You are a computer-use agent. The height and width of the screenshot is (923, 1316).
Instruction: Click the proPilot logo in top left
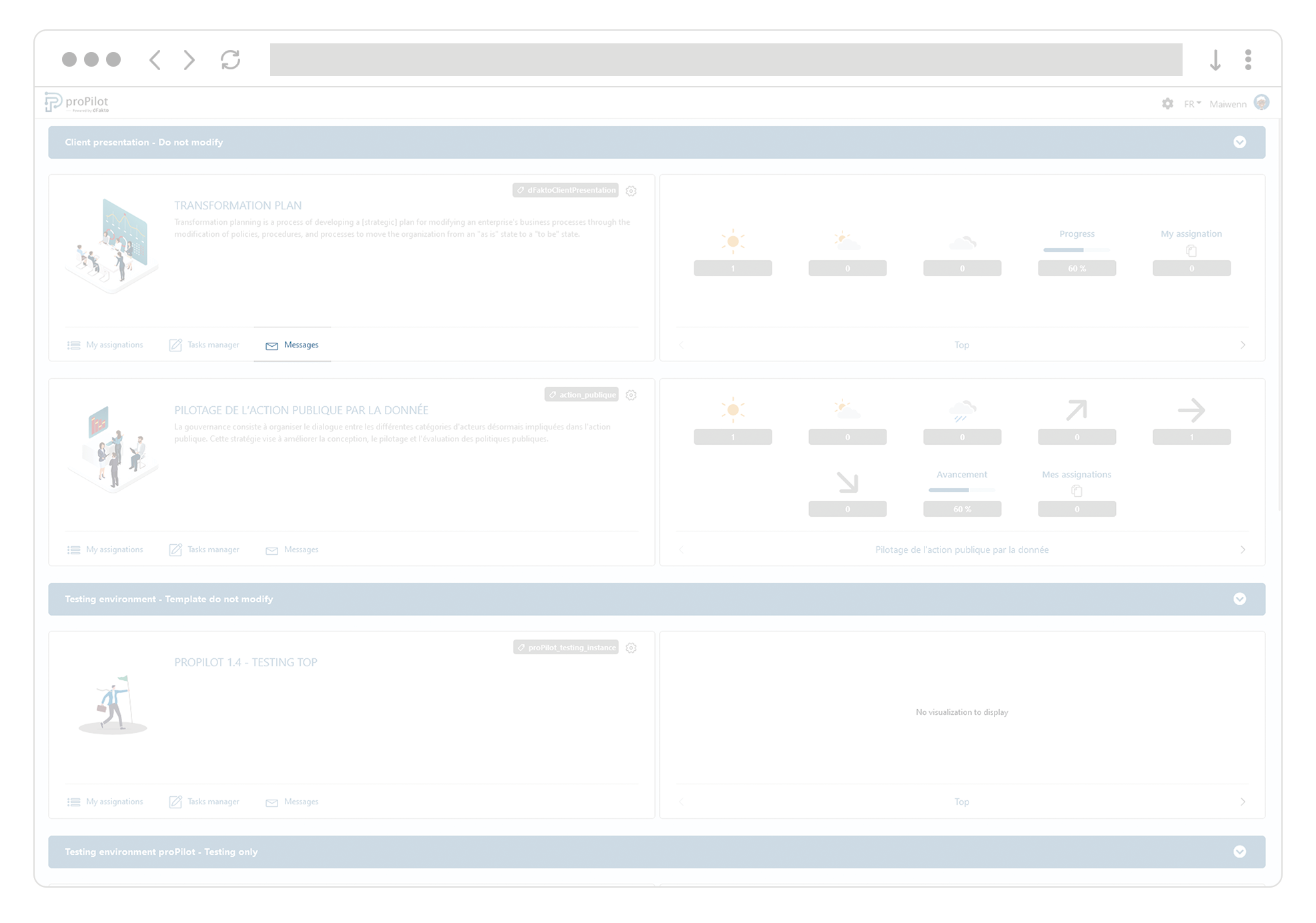click(75, 102)
